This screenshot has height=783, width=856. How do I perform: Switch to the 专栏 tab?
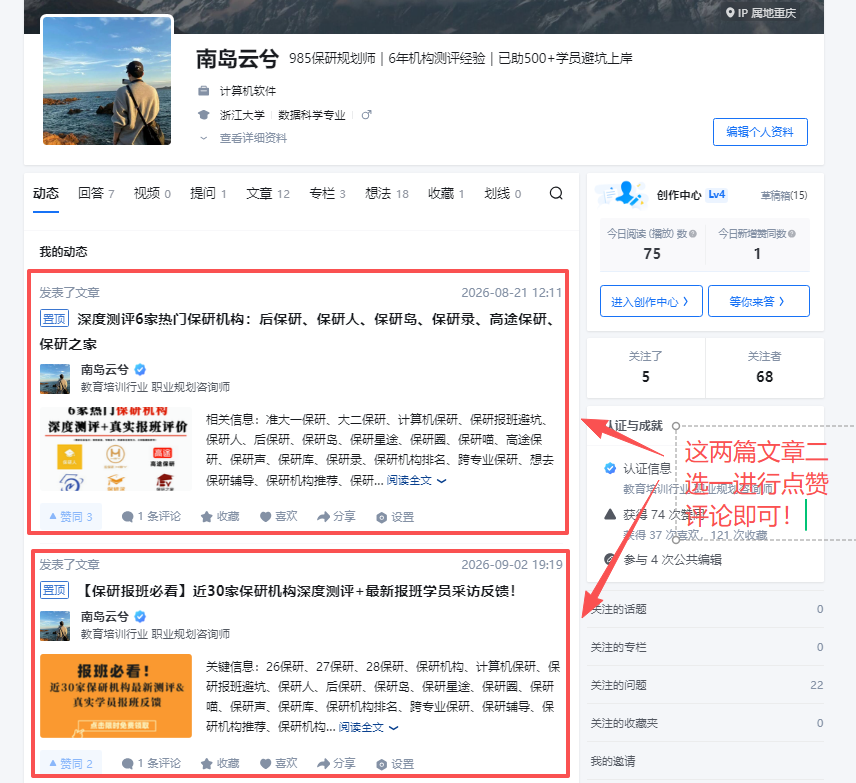pos(327,193)
